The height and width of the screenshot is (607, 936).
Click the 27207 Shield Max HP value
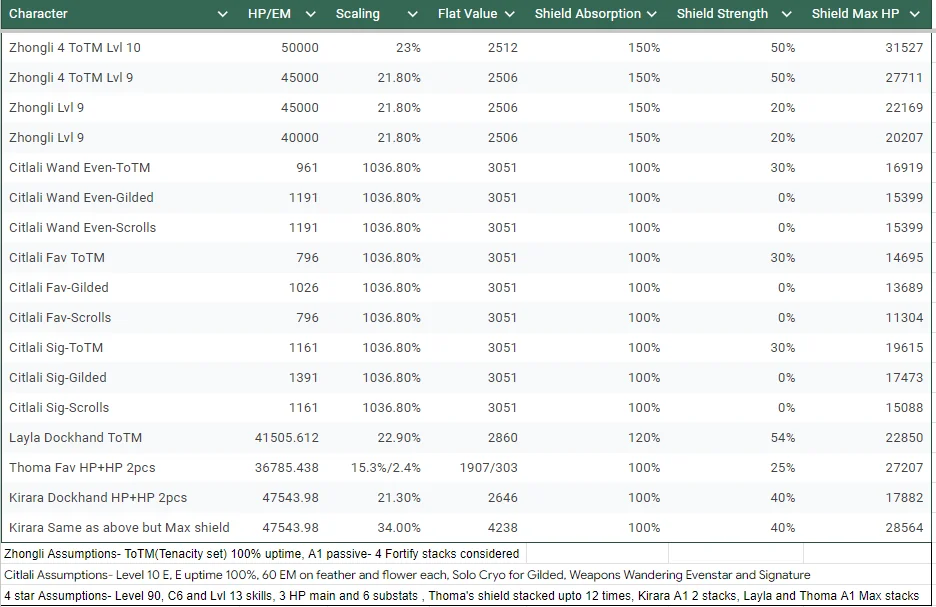904,467
